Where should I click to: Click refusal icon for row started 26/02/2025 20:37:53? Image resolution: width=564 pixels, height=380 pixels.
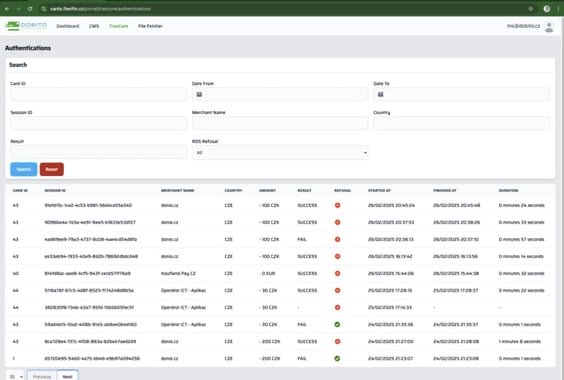tap(337, 222)
